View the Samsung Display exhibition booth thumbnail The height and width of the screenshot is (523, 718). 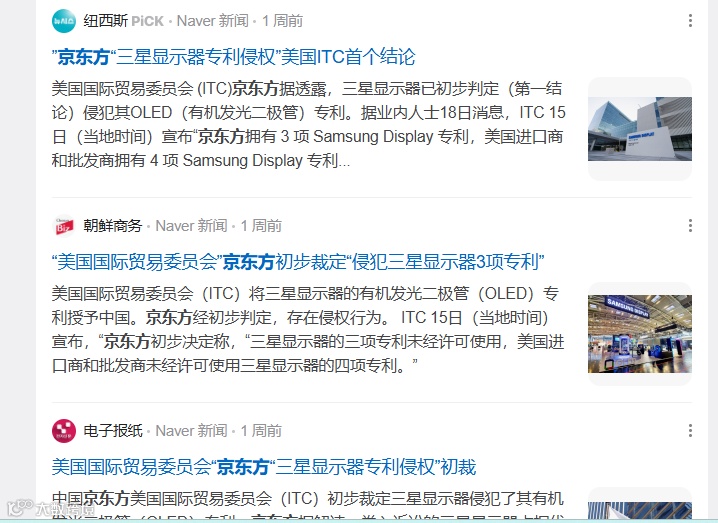click(640, 334)
